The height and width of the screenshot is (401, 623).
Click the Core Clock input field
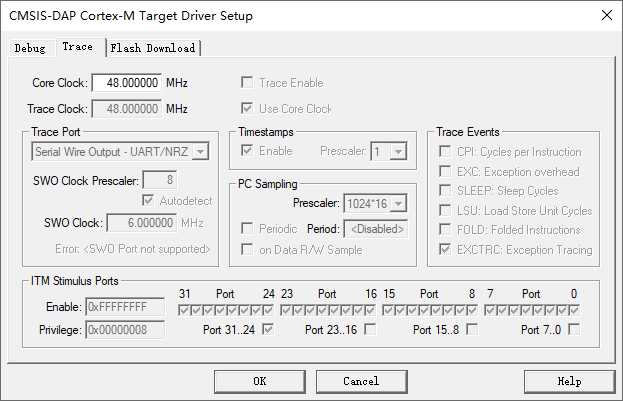127,83
